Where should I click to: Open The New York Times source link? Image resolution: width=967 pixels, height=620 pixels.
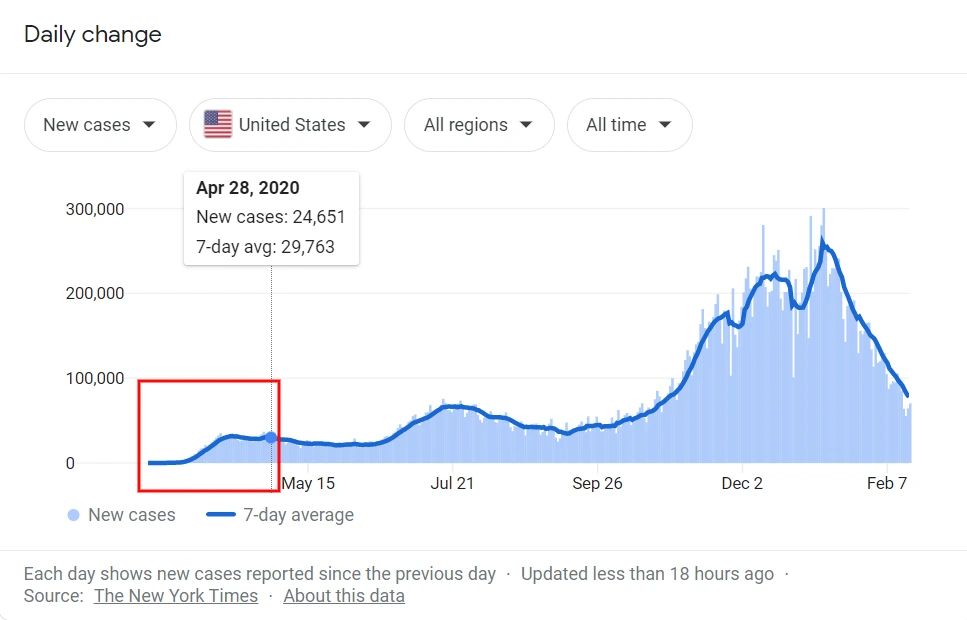176,595
